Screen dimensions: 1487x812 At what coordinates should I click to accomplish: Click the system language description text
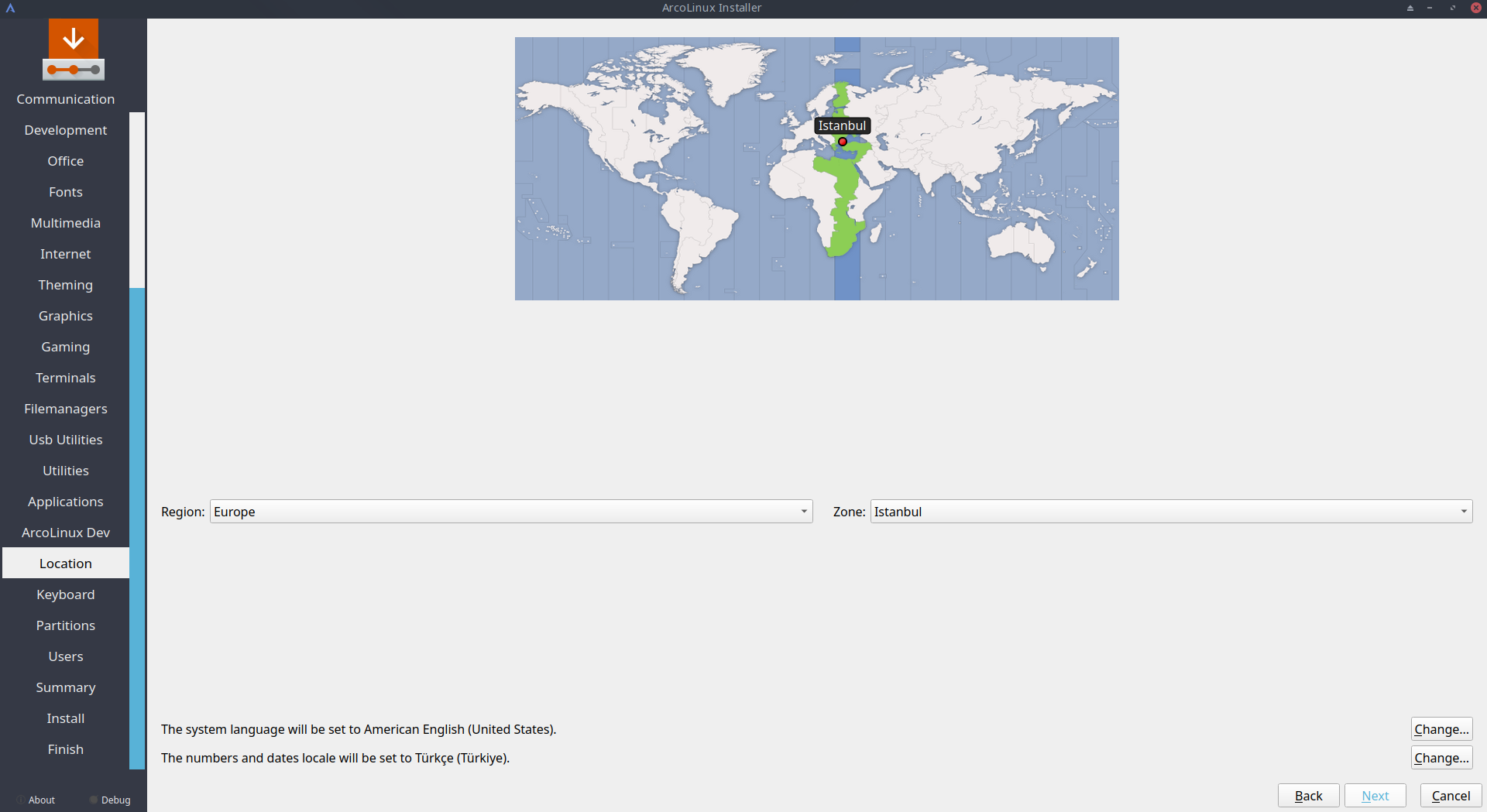[359, 729]
